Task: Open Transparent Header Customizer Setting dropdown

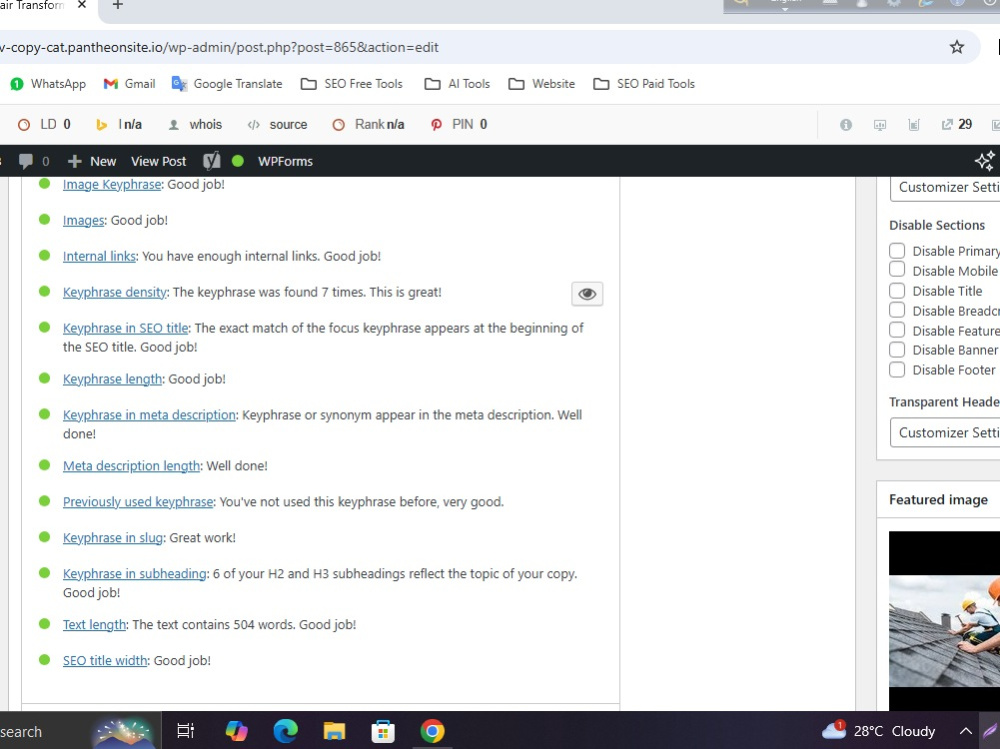Action: (x=945, y=433)
